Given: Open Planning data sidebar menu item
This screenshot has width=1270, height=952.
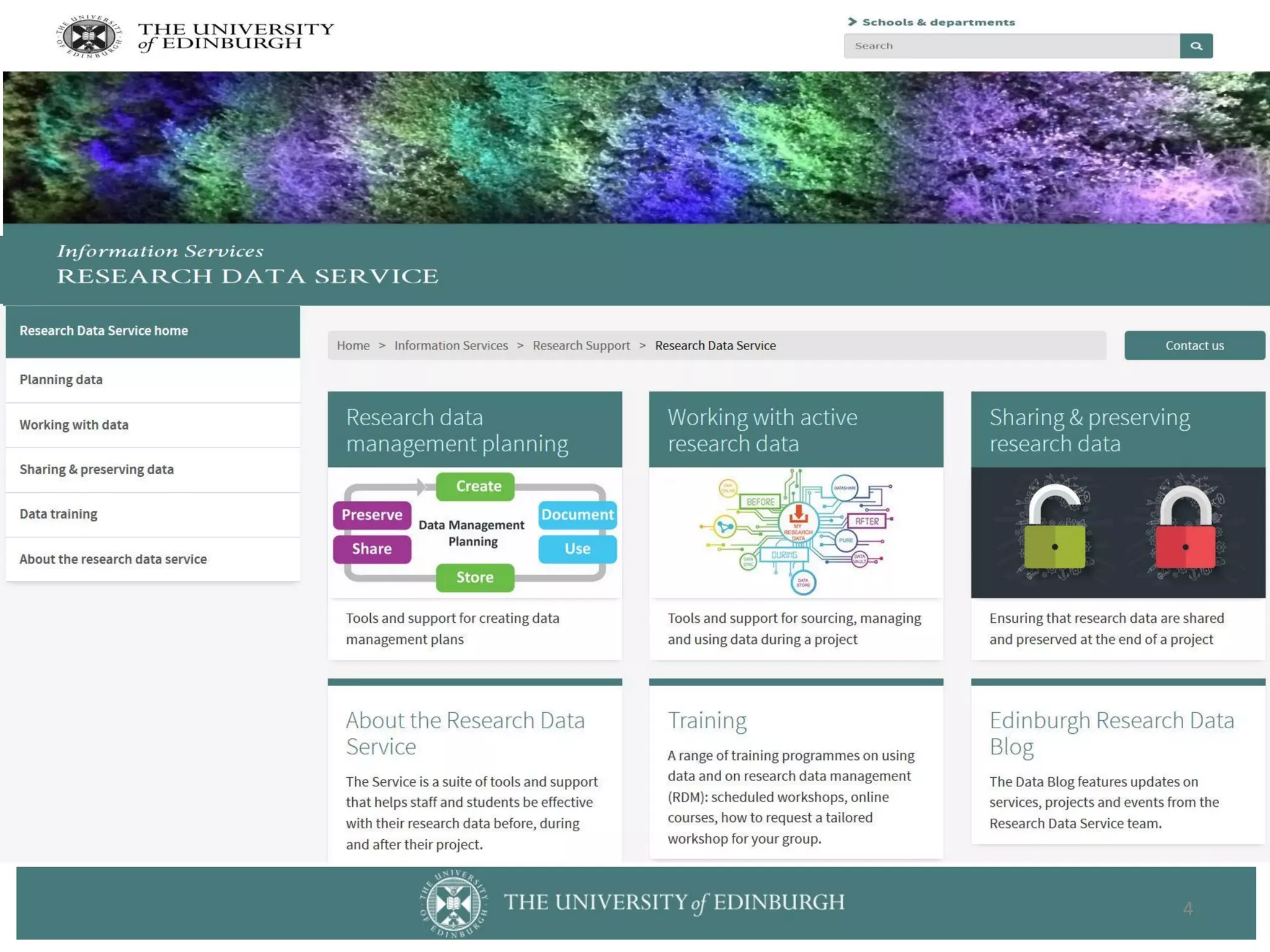Looking at the screenshot, I should click(61, 380).
